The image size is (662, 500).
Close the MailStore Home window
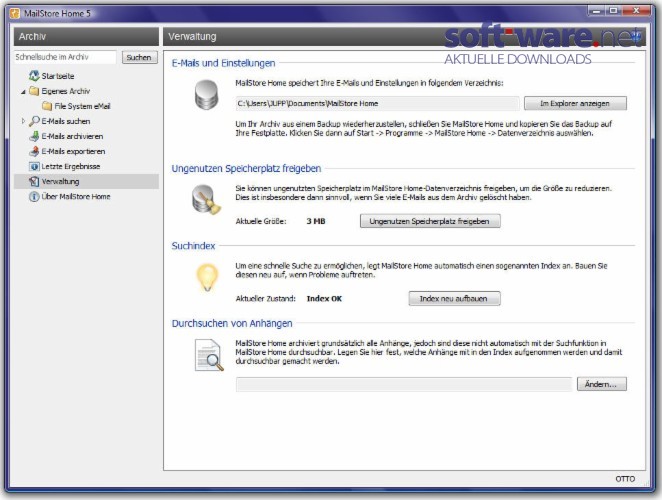coord(637,11)
